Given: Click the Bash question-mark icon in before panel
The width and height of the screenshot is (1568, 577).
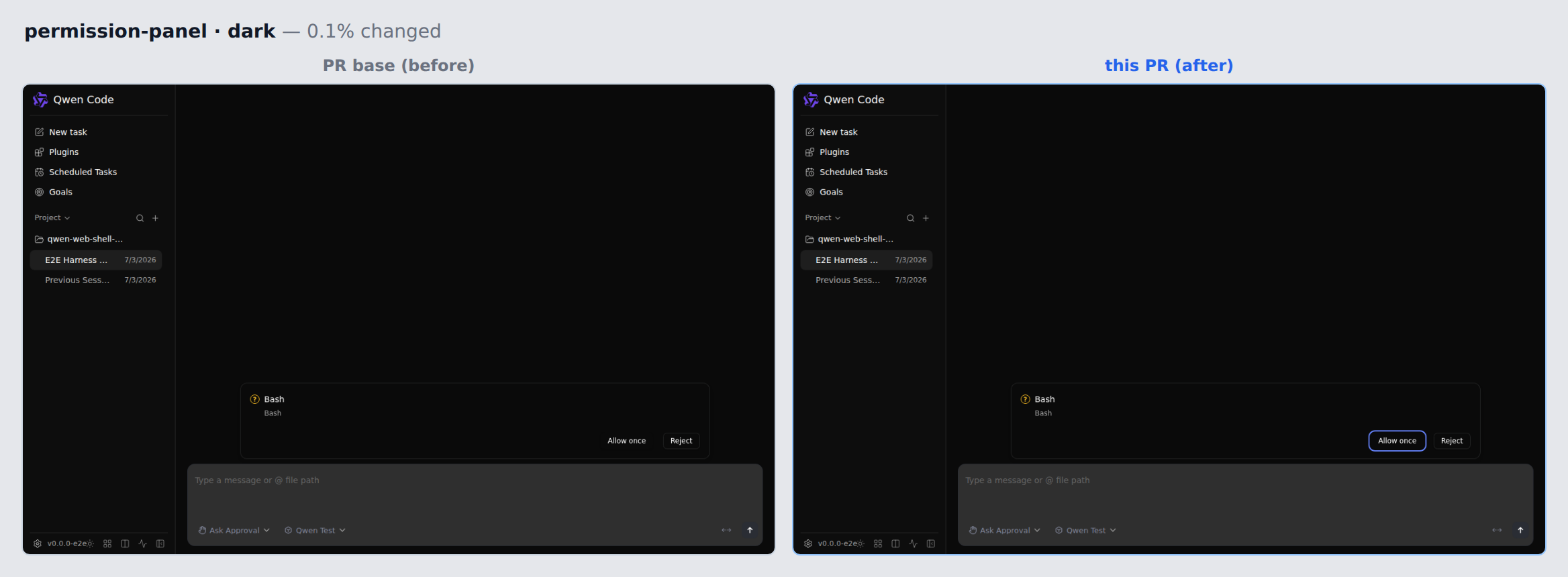Looking at the screenshot, I should pos(255,399).
